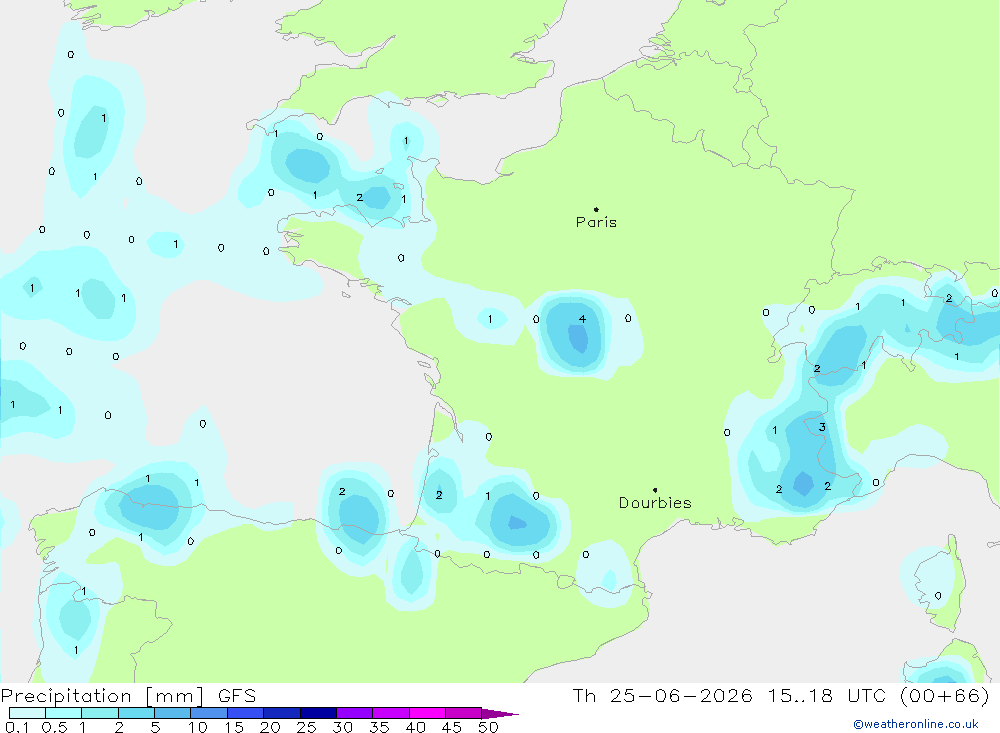
Task: Click the GFS model label
Action: point(237,696)
